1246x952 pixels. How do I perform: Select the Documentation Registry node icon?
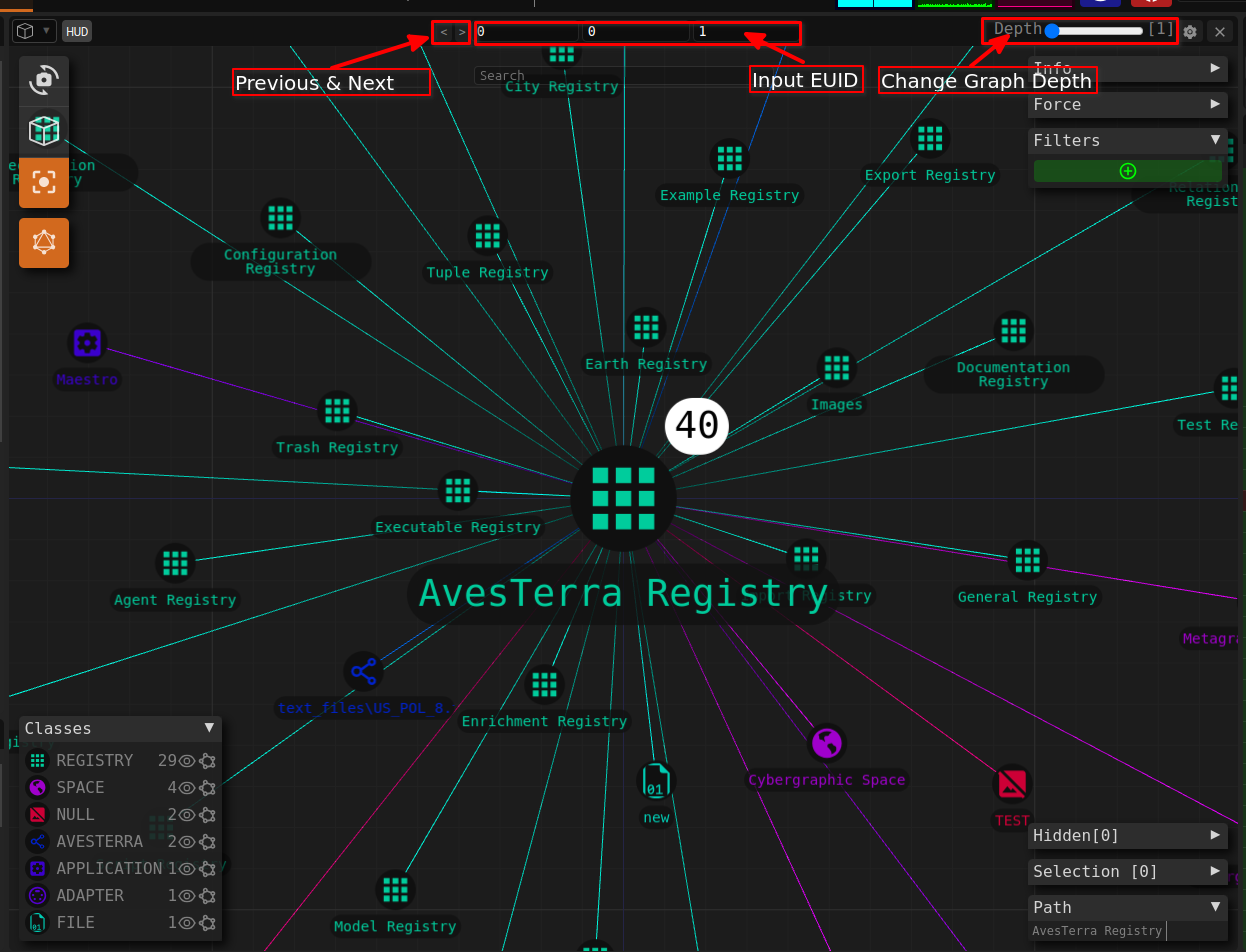1013,330
